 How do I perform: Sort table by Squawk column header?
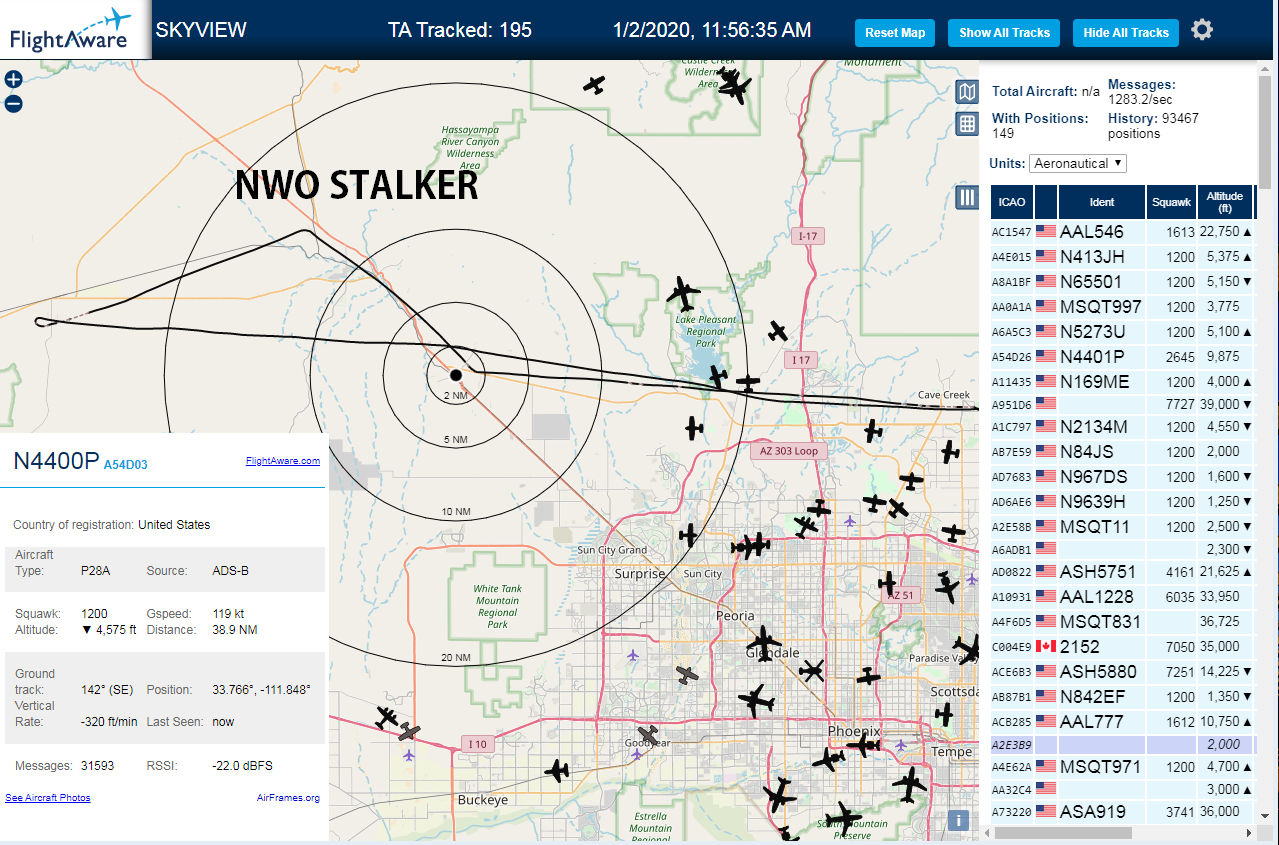coord(1172,202)
